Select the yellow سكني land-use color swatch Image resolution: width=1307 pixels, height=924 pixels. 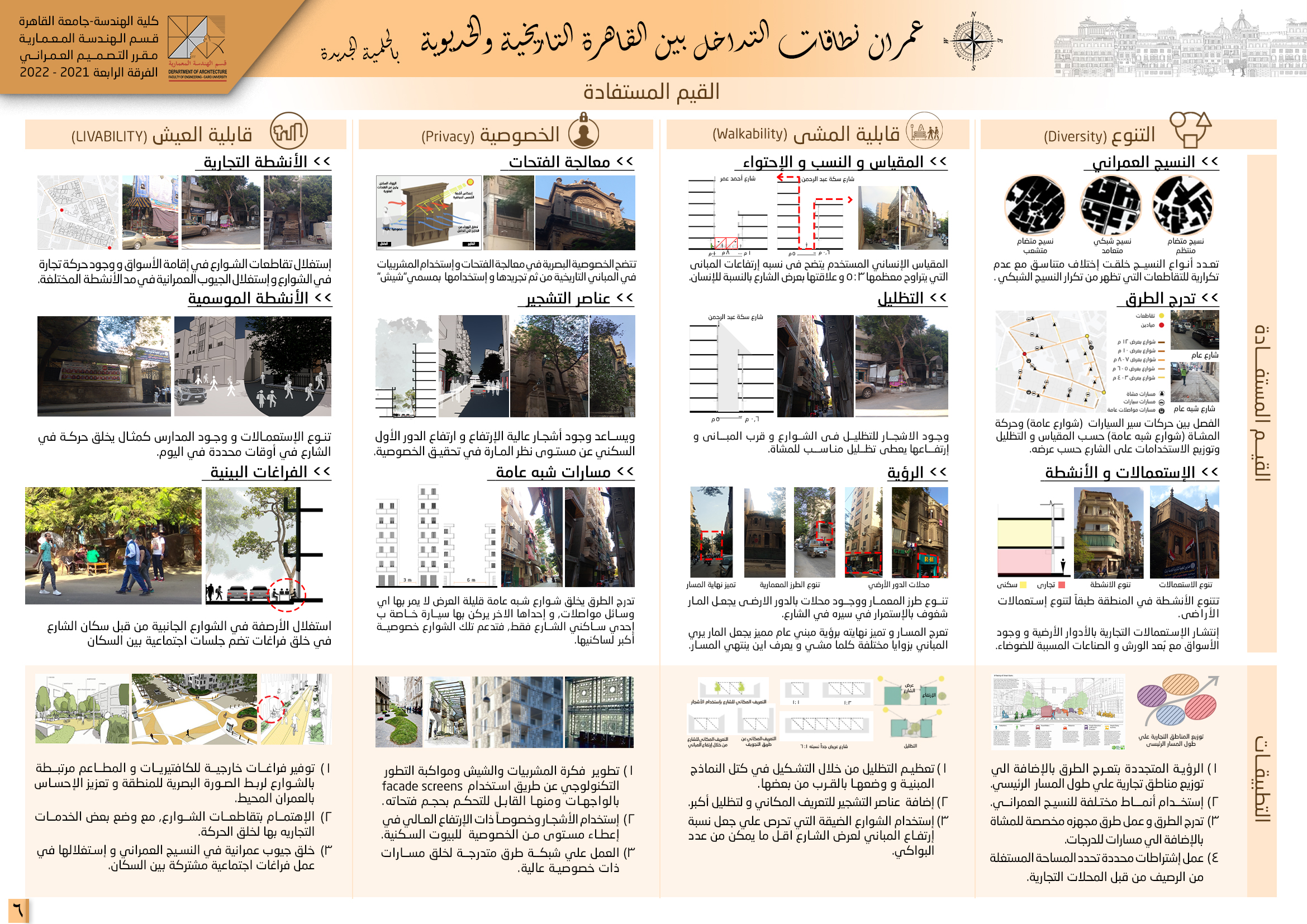click(x=1024, y=584)
